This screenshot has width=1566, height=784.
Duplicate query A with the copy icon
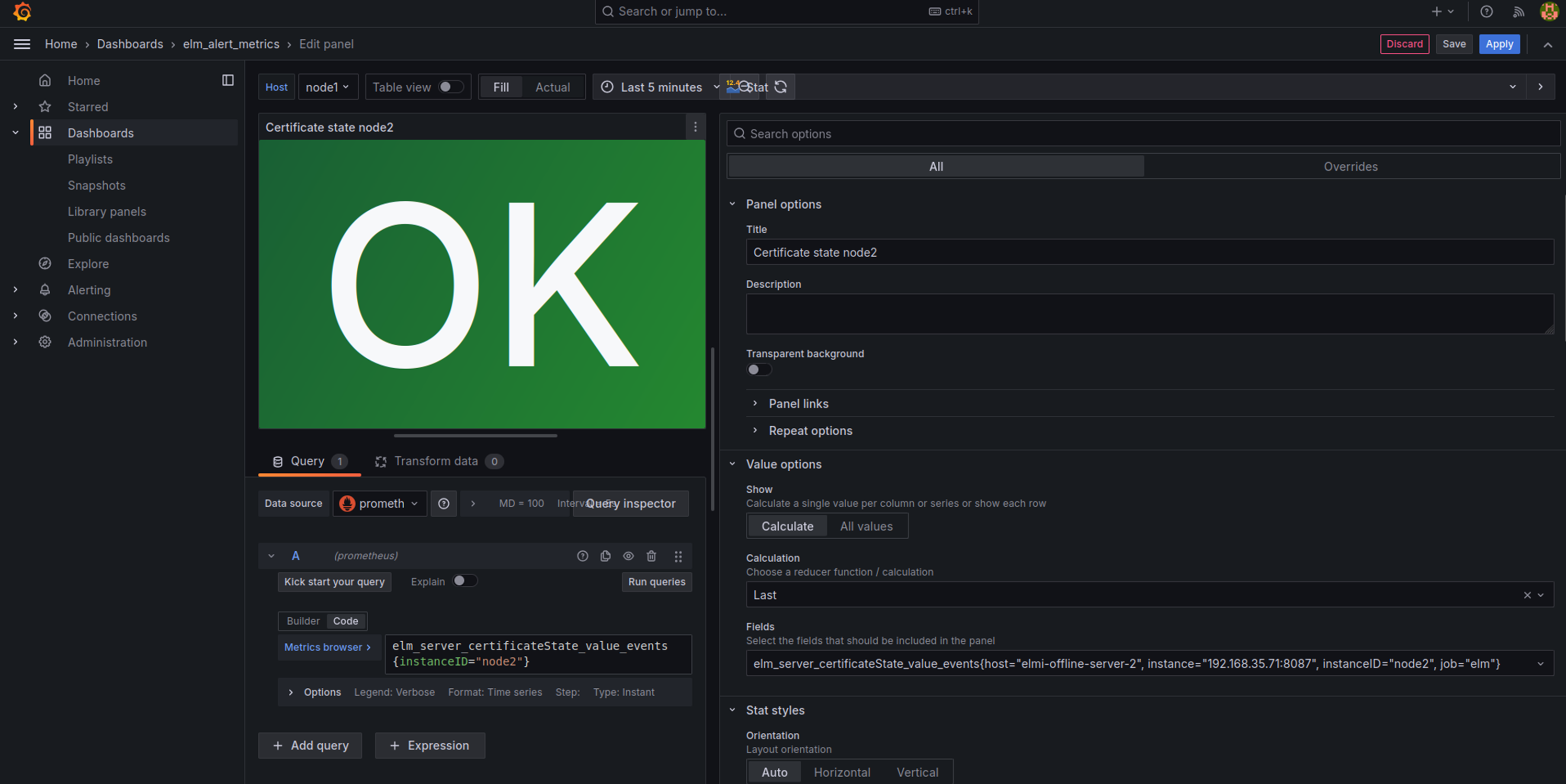[606, 556]
